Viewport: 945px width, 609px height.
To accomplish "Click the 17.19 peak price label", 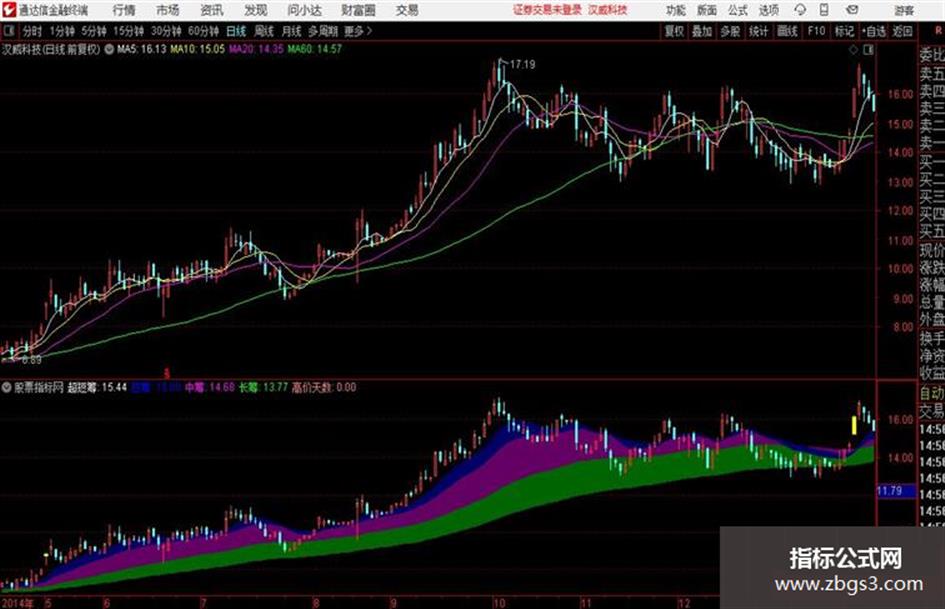I will pyautogui.click(x=523, y=64).
